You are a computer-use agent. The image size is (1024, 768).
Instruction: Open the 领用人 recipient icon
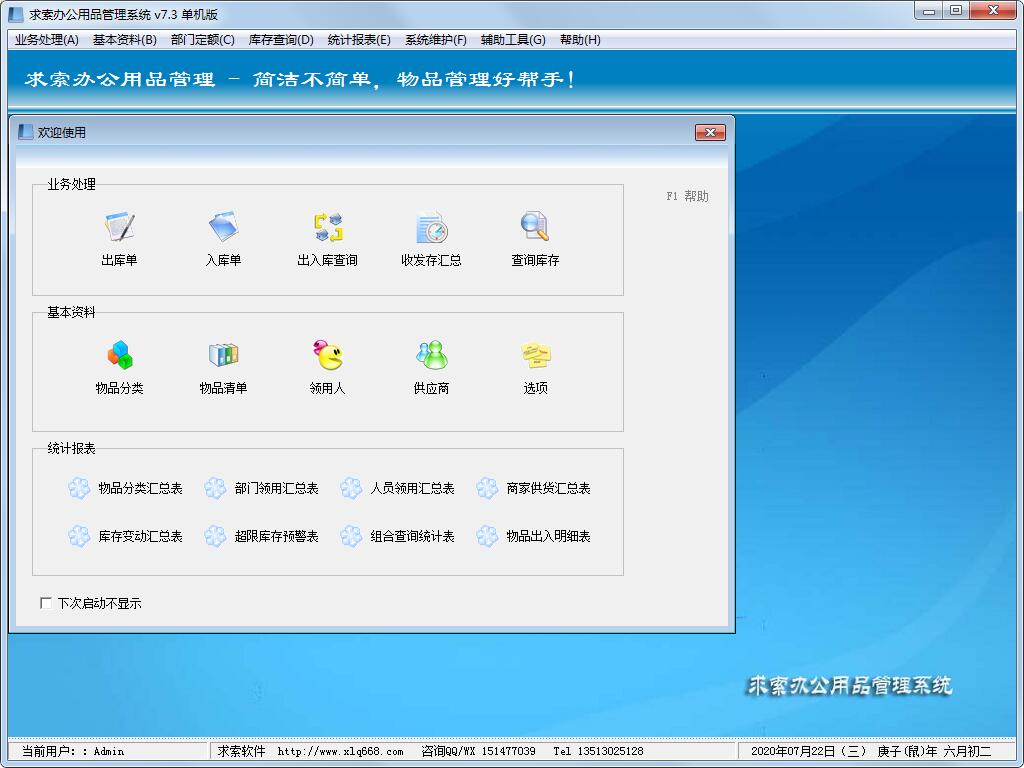tap(327, 355)
